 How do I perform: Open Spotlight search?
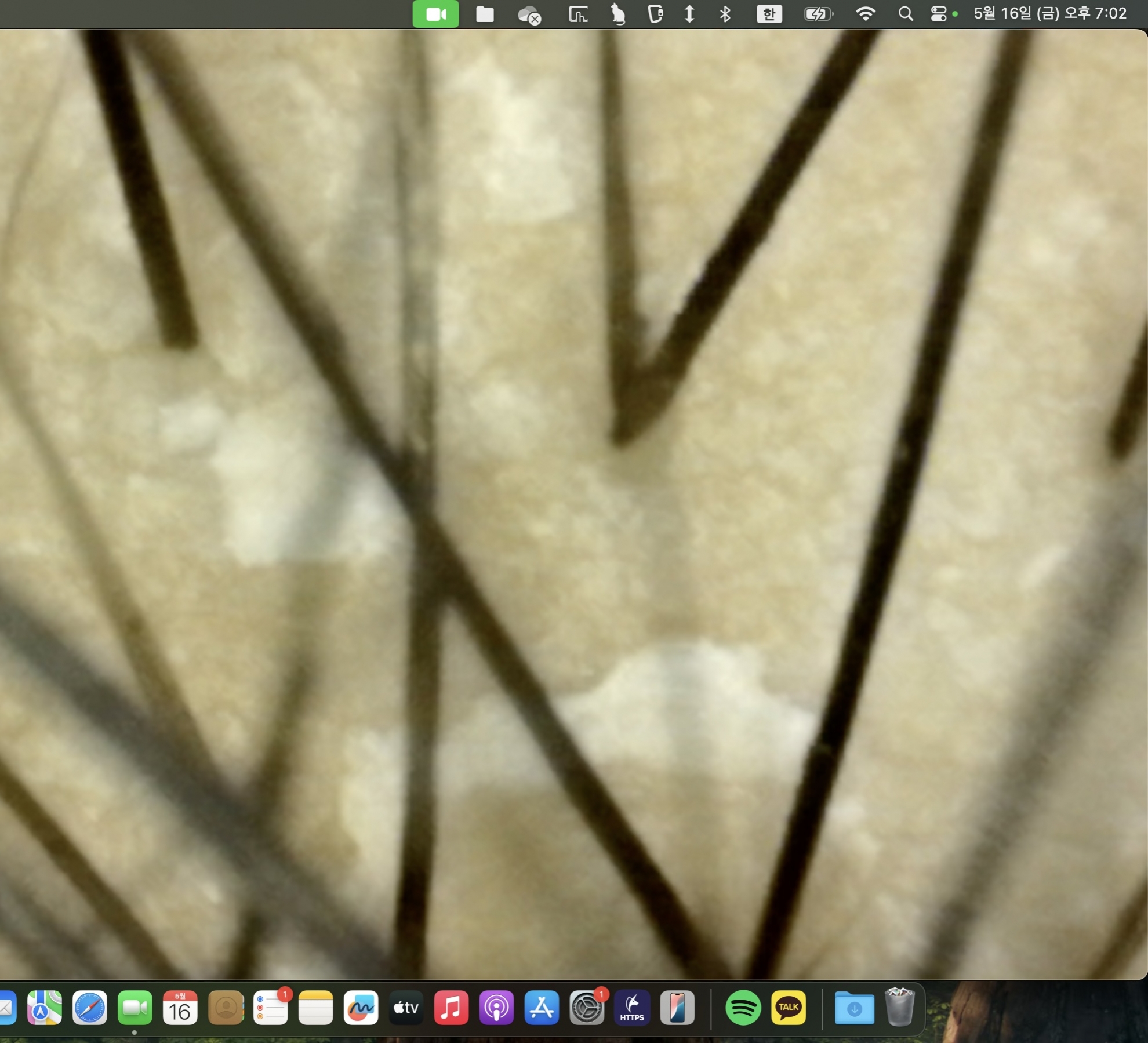coord(906,14)
